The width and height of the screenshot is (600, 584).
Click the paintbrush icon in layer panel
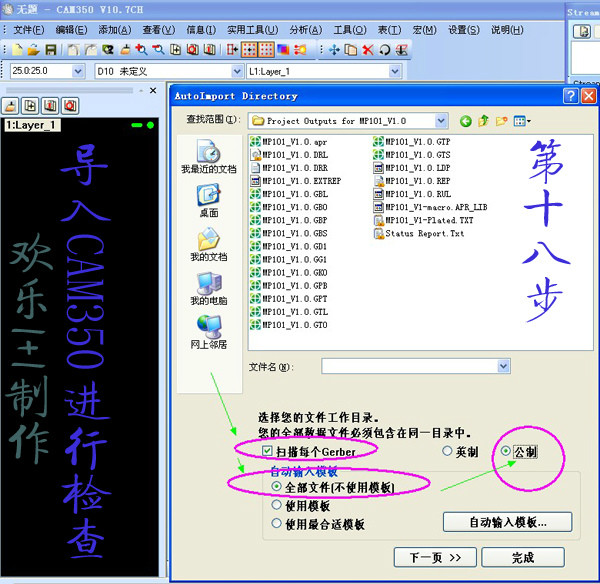click(x=11, y=106)
